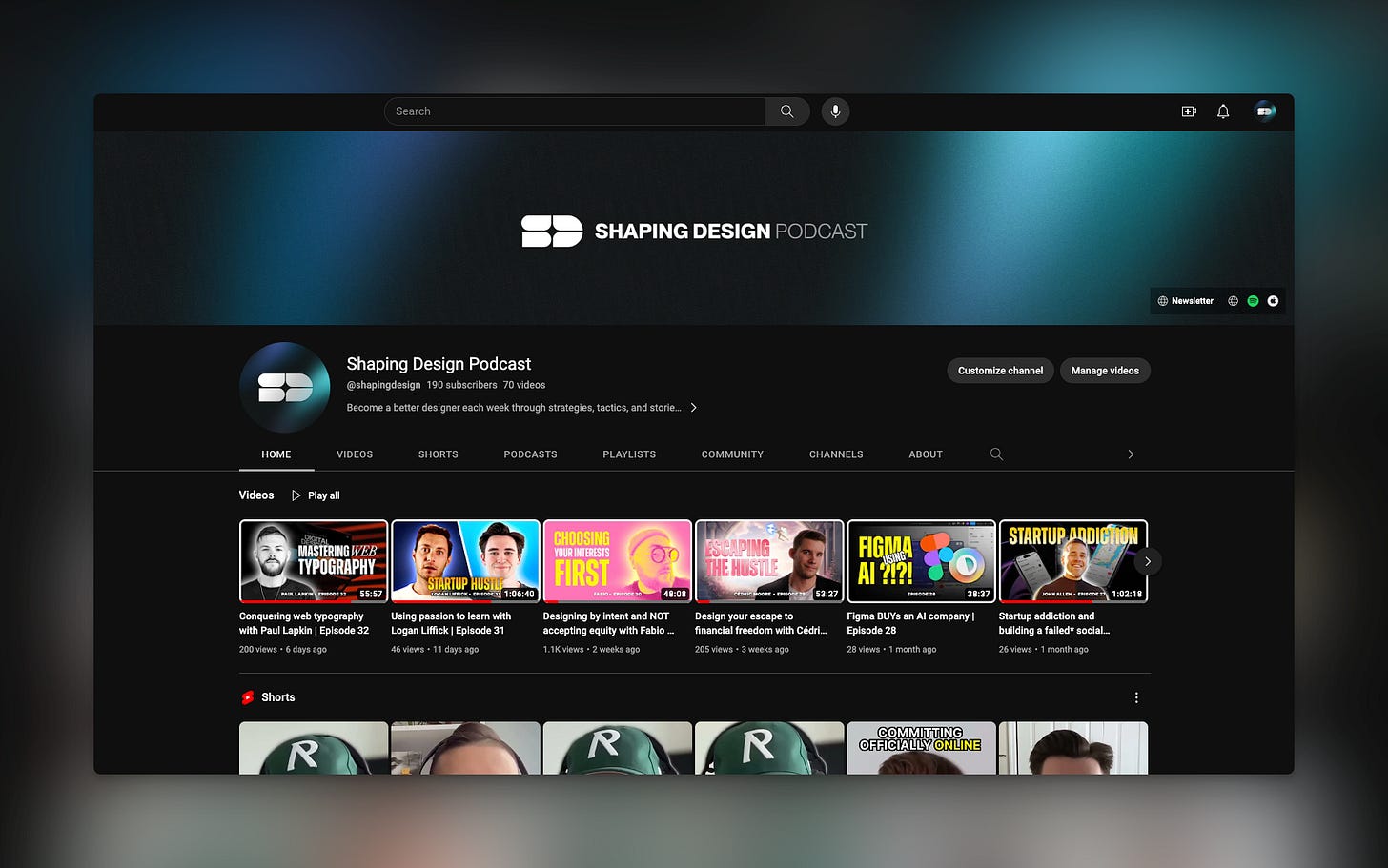Open the Create video icon
Image resolution: width=1388 pixels, height=868 pixels.
1189,111
